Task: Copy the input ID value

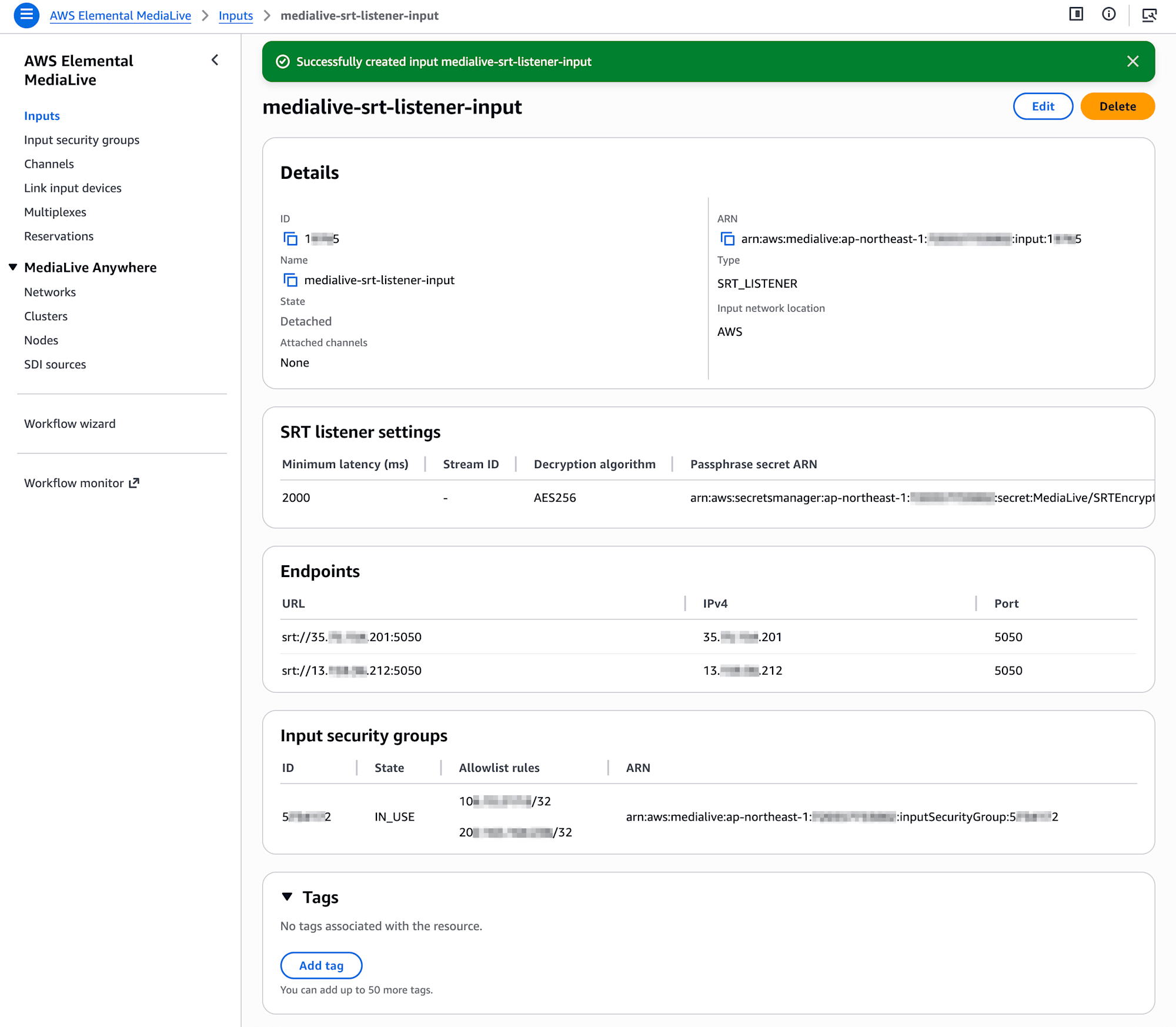Action: click(x=290, y=239)
